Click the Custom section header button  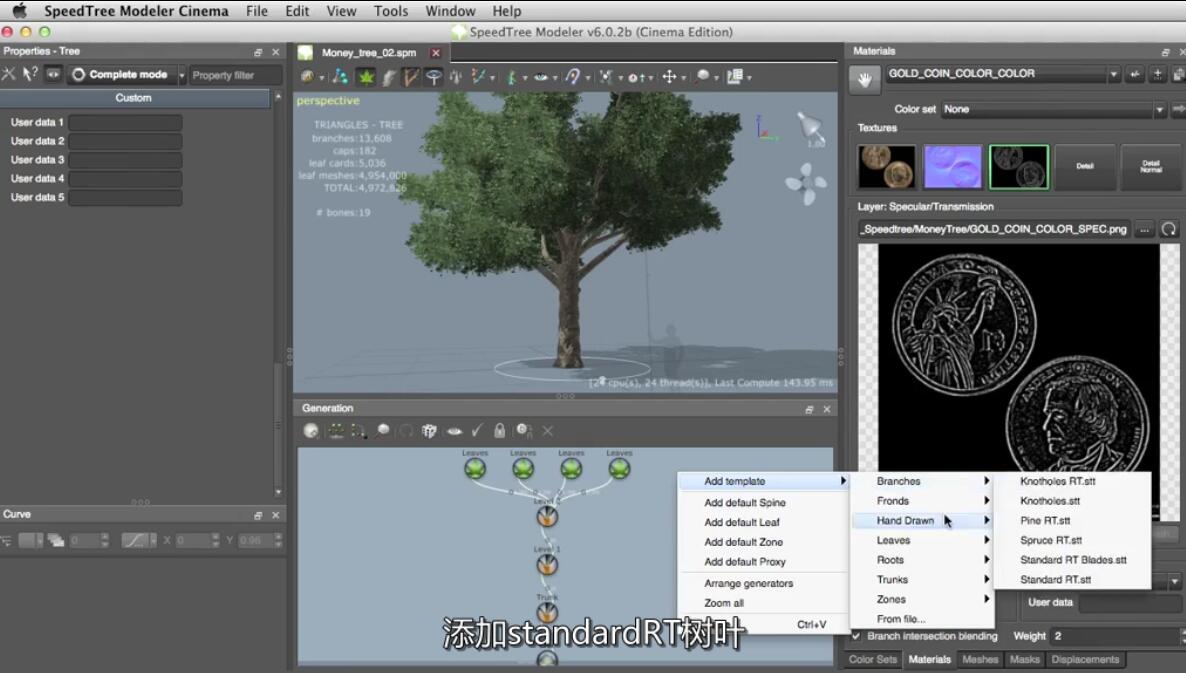134,98
